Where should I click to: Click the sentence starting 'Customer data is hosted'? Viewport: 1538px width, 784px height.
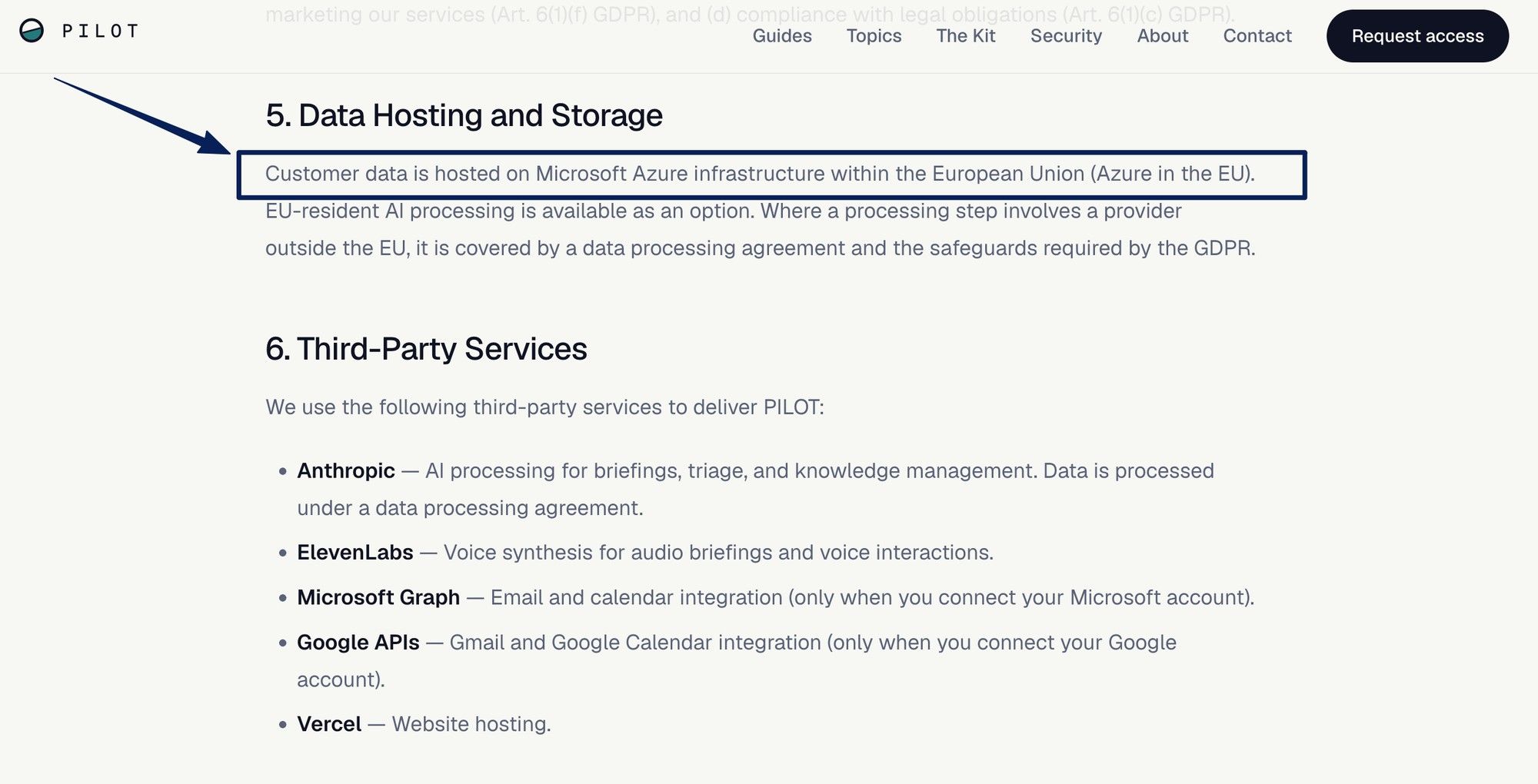pos(760,174)
